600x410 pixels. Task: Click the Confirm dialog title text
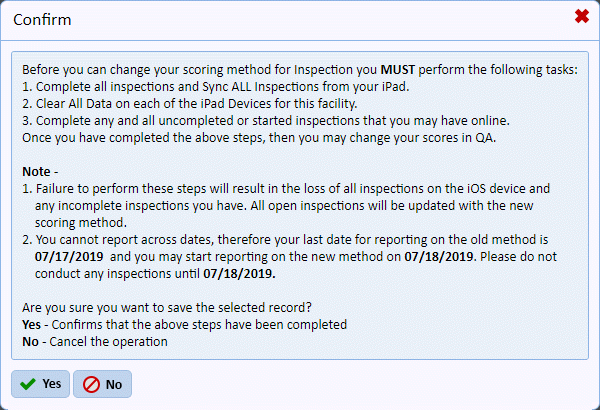pos(42,20)
